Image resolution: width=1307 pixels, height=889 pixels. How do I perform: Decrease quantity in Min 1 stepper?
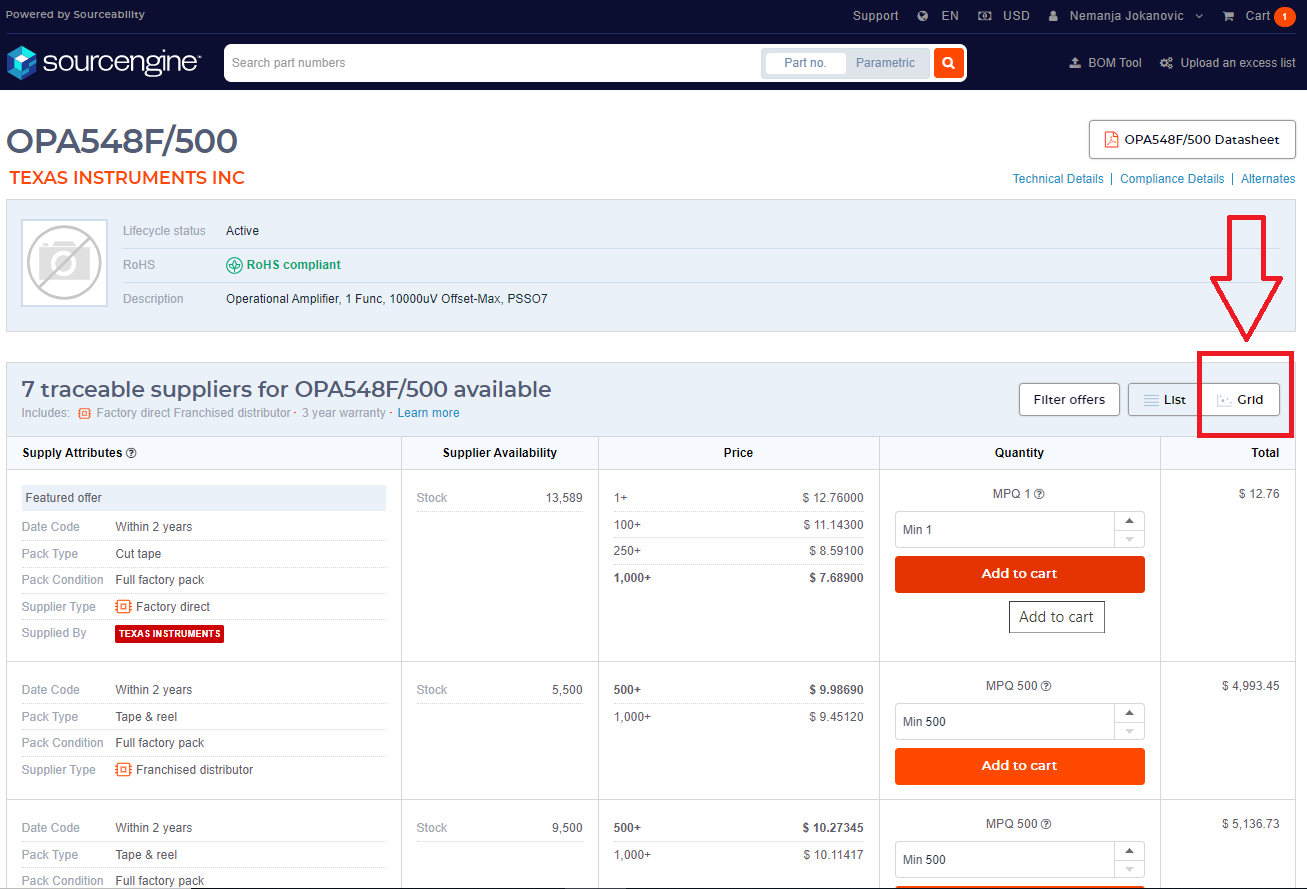1129,539
